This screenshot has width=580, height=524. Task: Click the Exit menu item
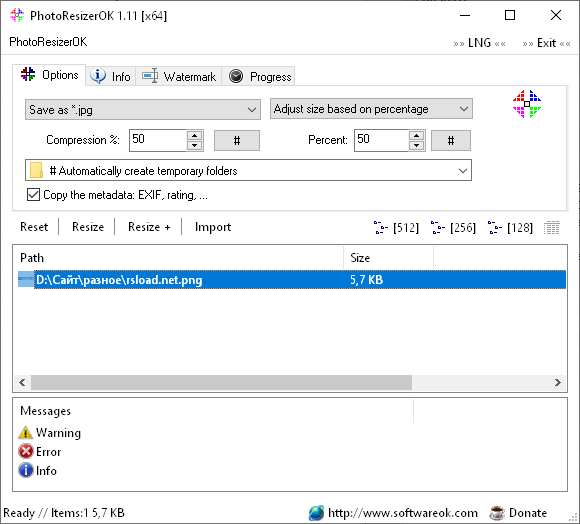pyautogui.click(x=546, y=43)
